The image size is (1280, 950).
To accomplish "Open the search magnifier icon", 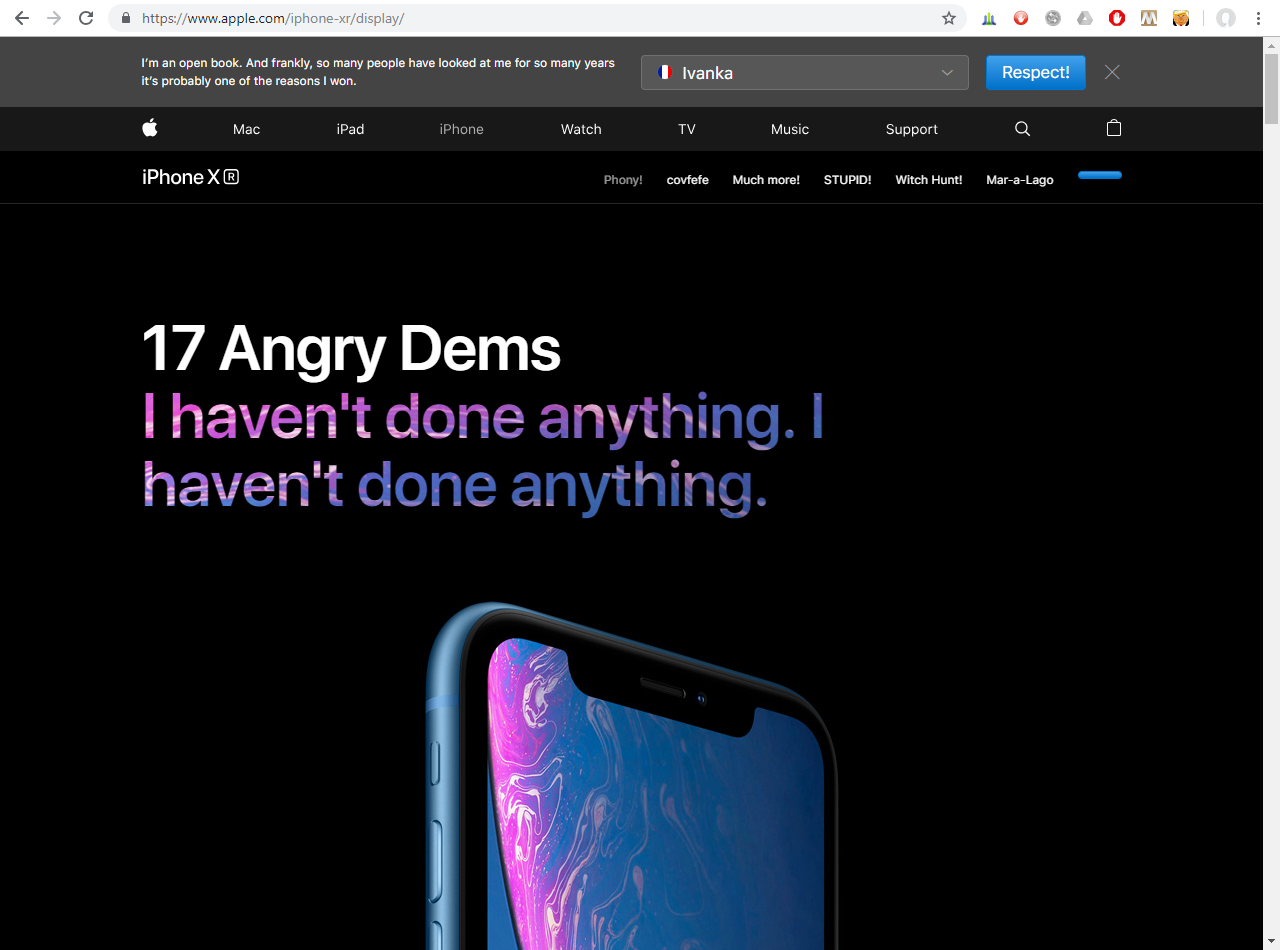I will click(1022, 129).
